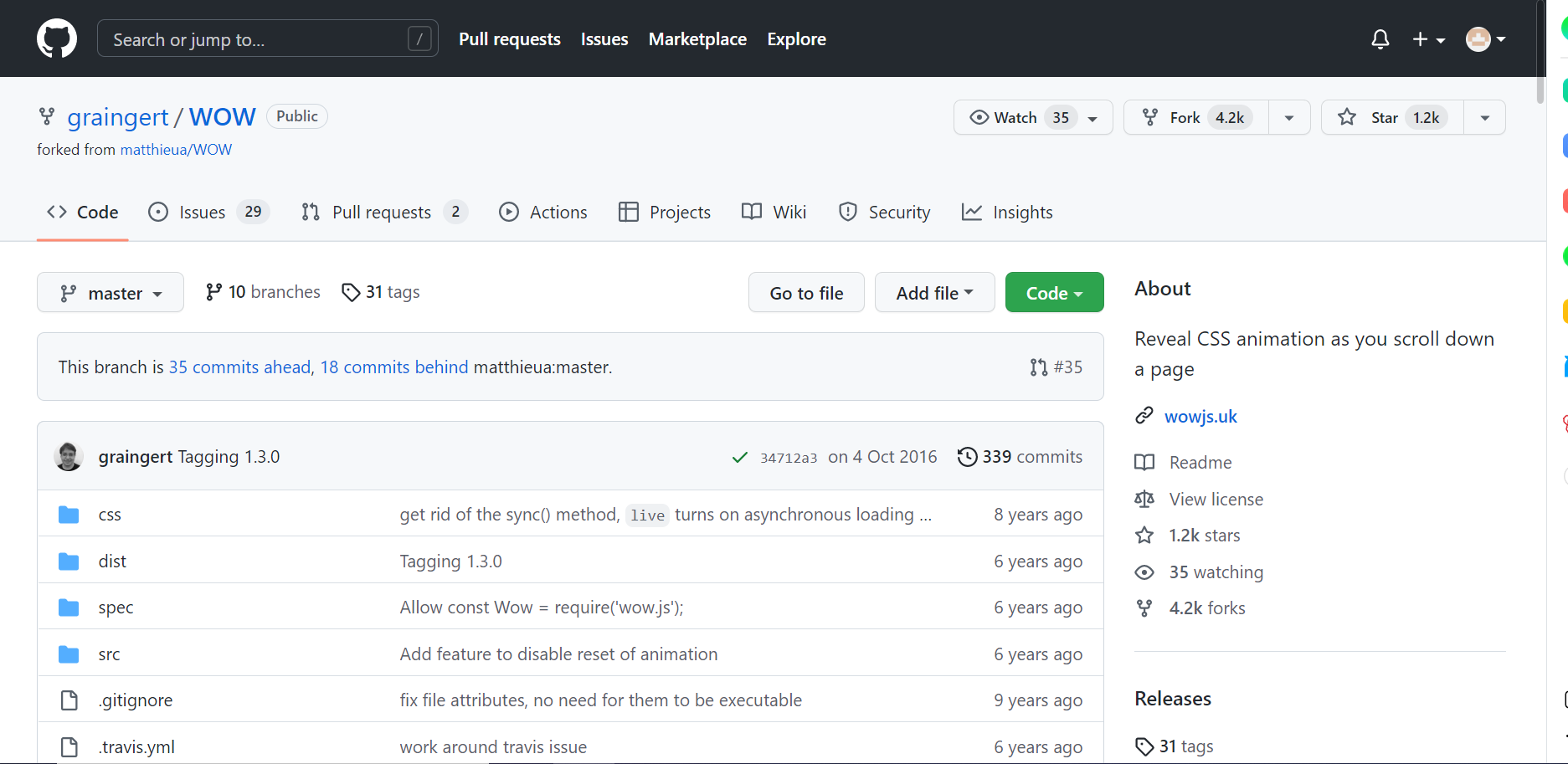The height and width of the screenshot is (764, 1568).
Task: View the 1.2k stars list
Action: [x=1188, y=536]
